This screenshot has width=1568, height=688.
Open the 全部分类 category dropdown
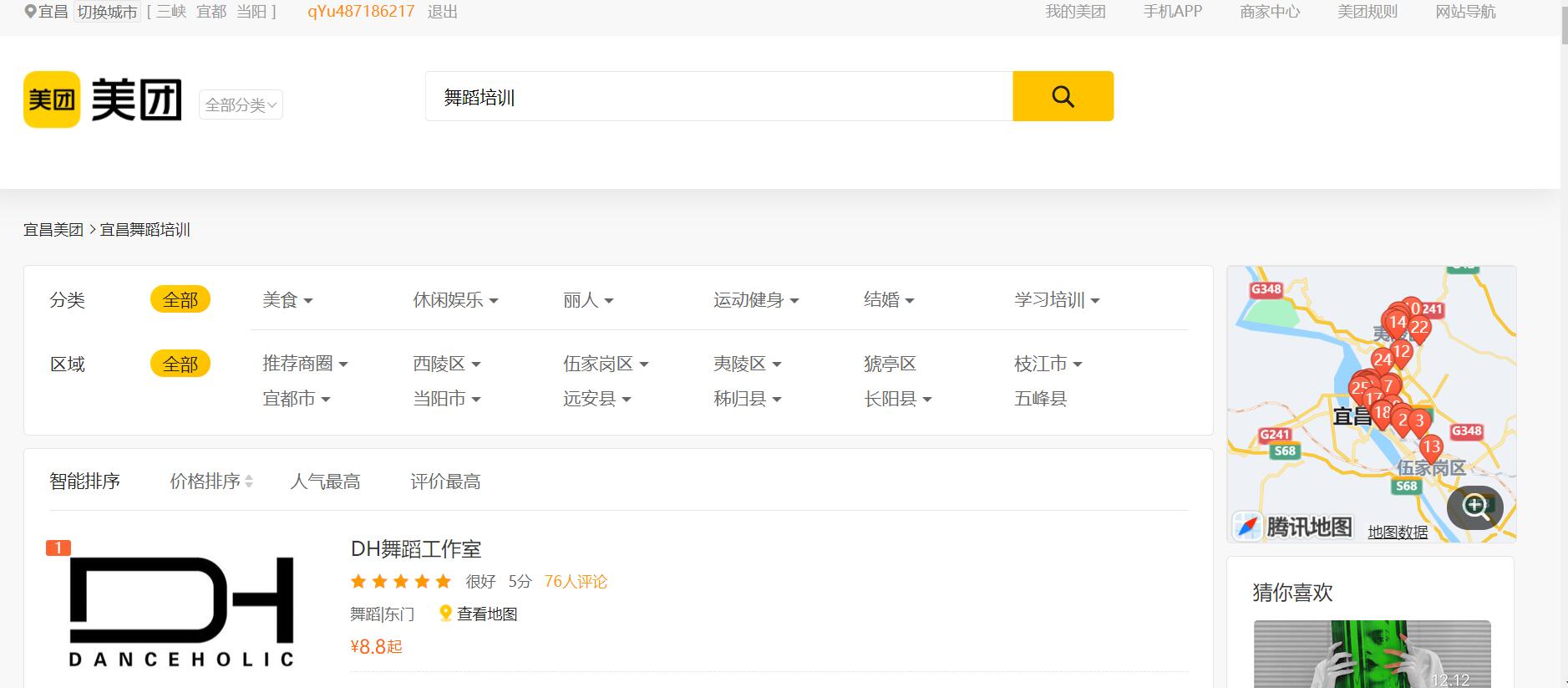point(241,104)
